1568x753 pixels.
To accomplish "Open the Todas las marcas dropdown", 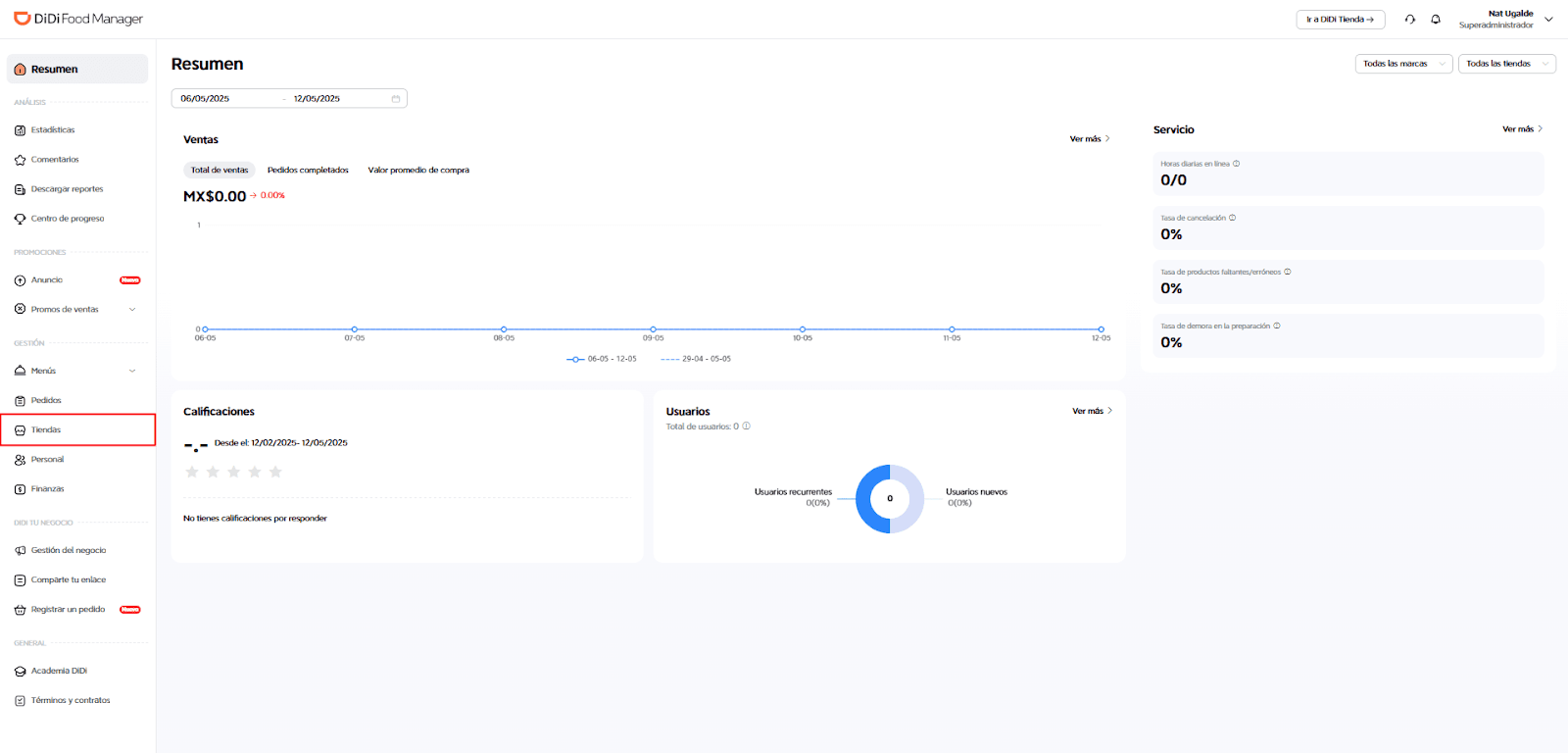I will [x=1403, y=64].
